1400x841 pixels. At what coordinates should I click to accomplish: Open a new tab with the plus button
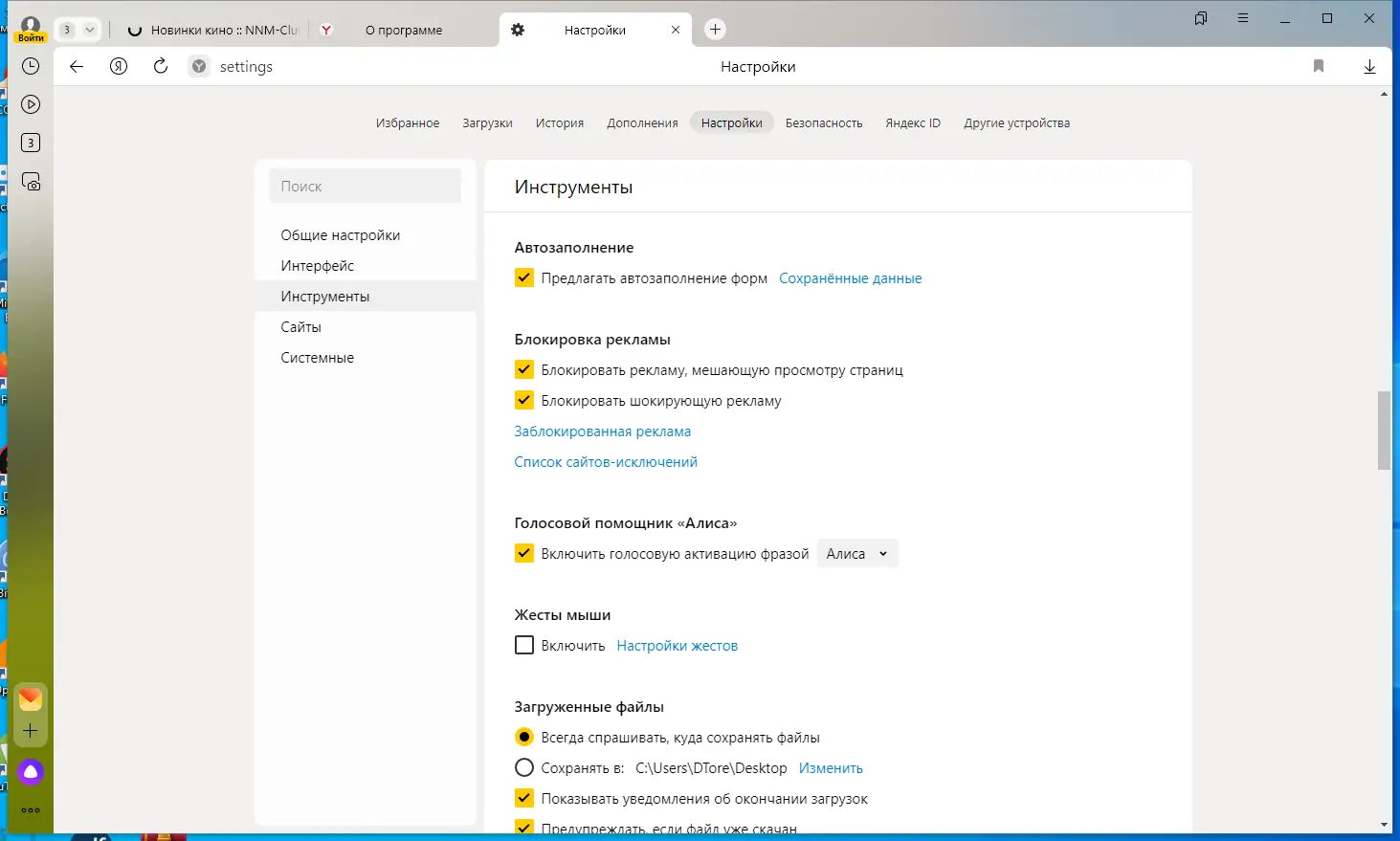tap(715, 30)
